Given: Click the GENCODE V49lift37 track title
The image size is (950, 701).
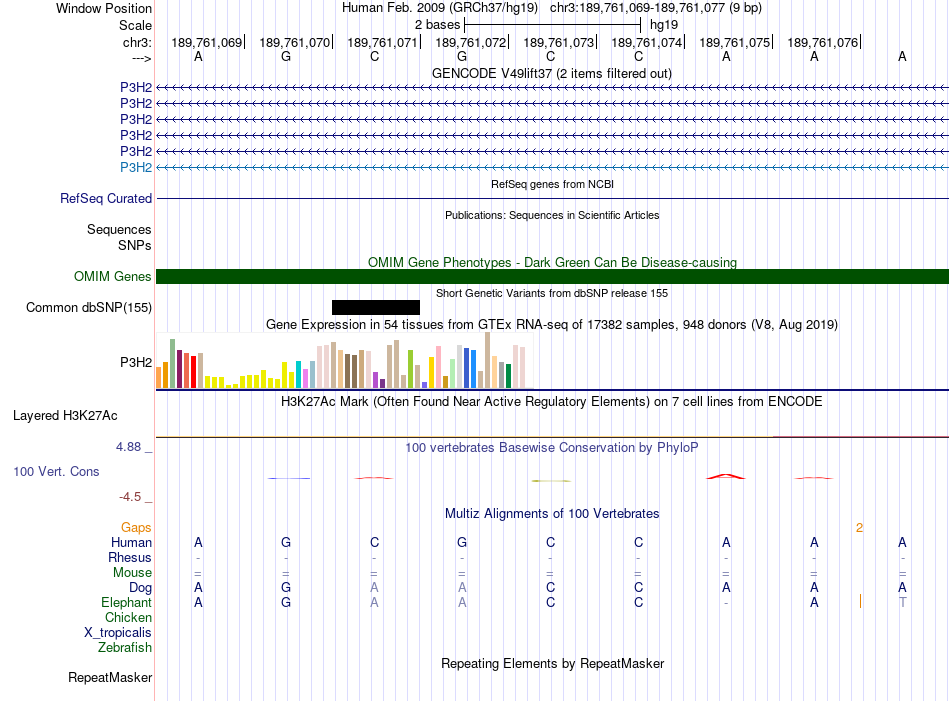Looking at the screenshot, I should 551,73.
